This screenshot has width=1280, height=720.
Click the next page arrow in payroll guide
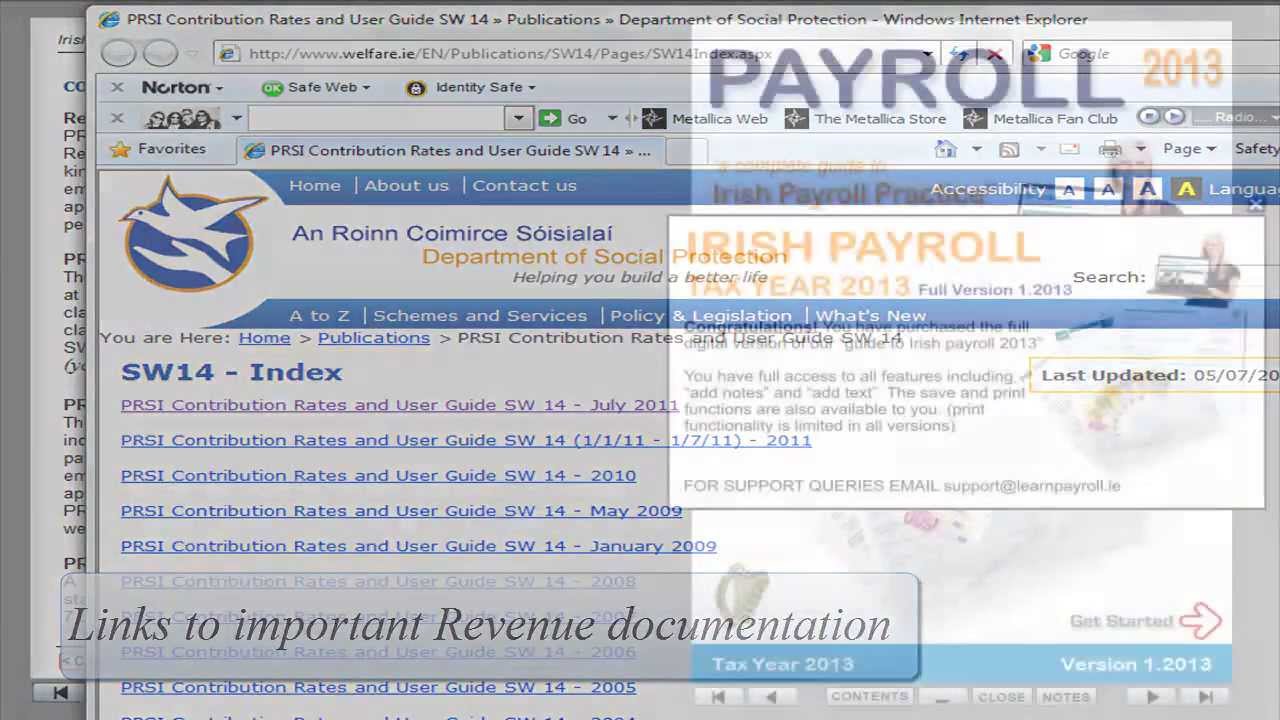tap(1152, 697)
